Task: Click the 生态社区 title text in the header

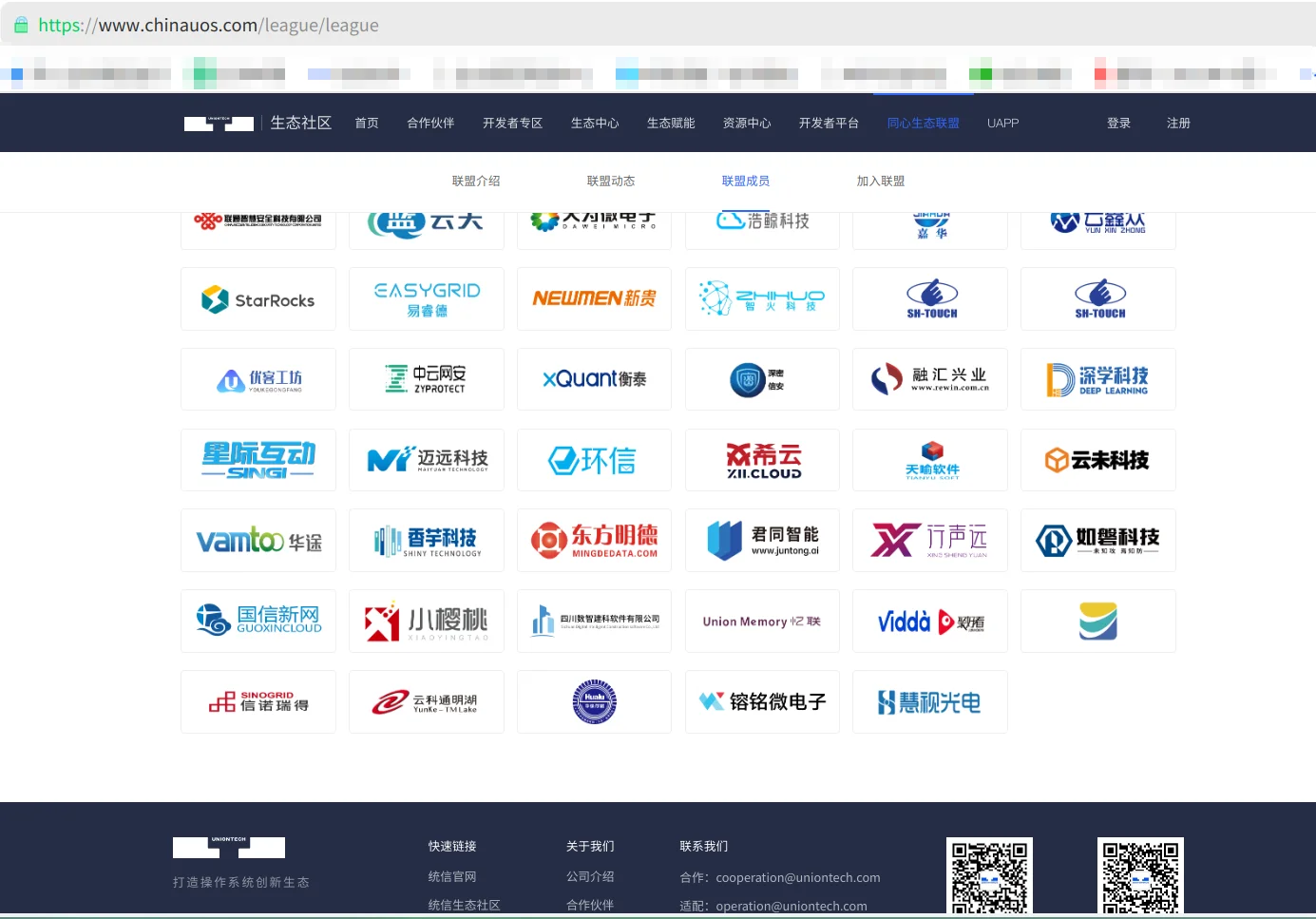Action: click(301, 123)
